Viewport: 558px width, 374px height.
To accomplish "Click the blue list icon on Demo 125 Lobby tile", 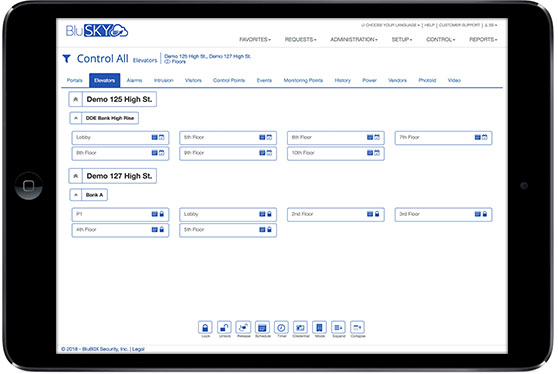I will click(154, 137).
